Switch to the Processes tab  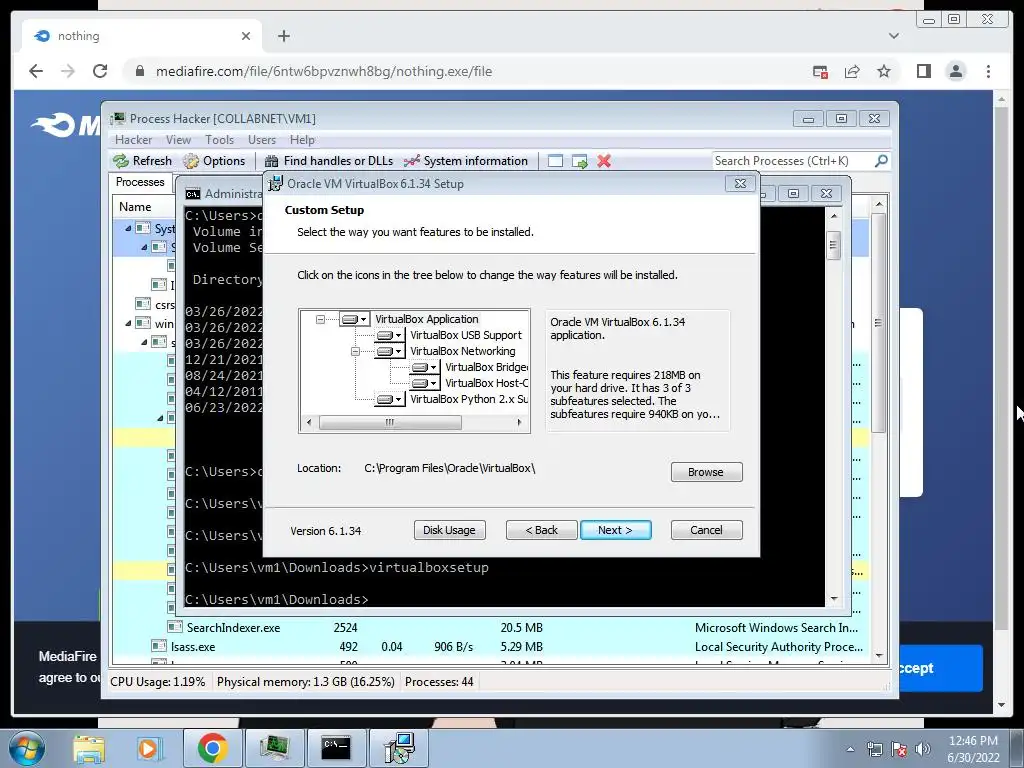140,182
